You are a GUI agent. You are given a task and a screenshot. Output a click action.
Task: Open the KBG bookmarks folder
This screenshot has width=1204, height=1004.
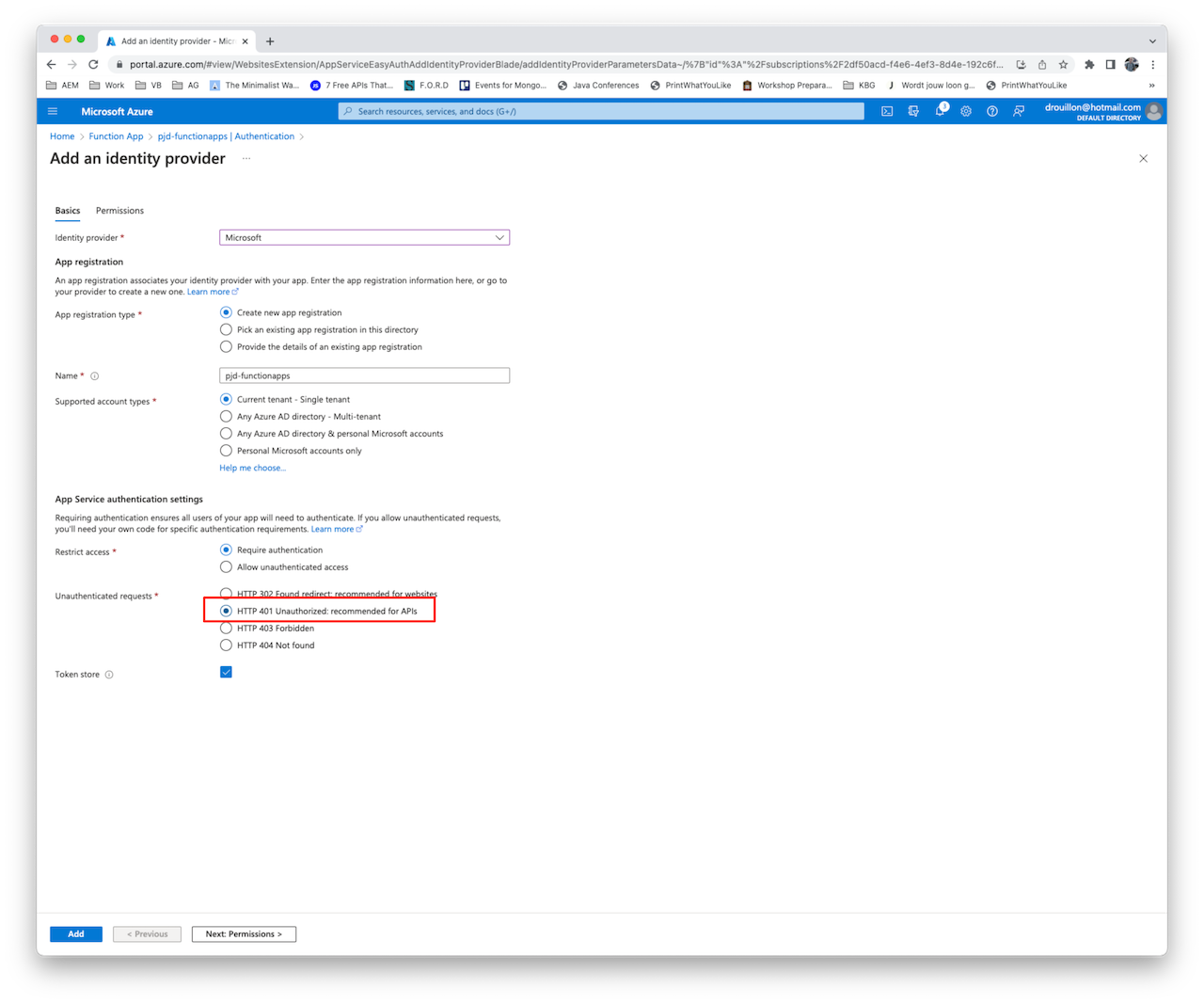point(860,86)
